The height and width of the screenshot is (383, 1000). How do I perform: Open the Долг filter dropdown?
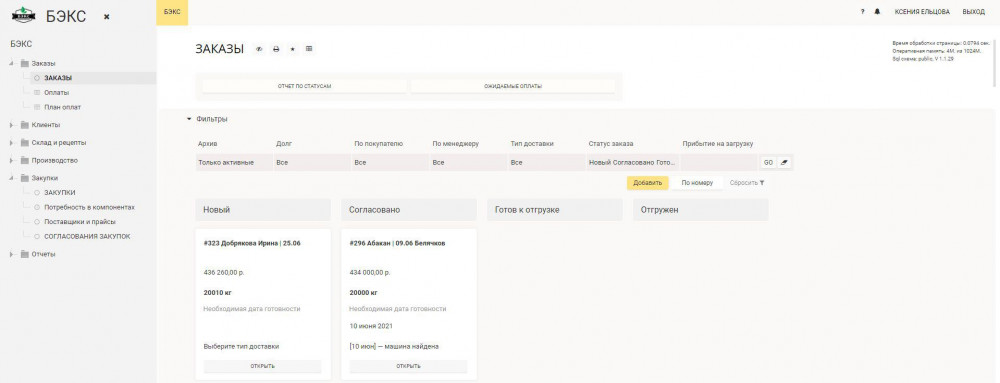point(312,163)
